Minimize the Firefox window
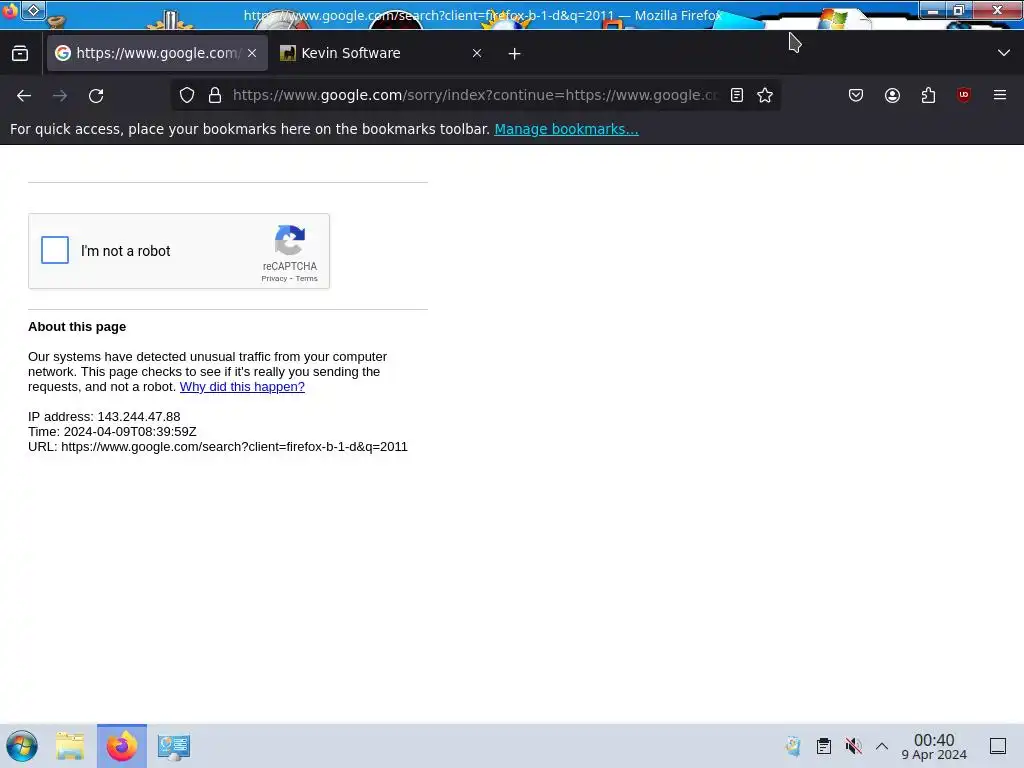 933,10
